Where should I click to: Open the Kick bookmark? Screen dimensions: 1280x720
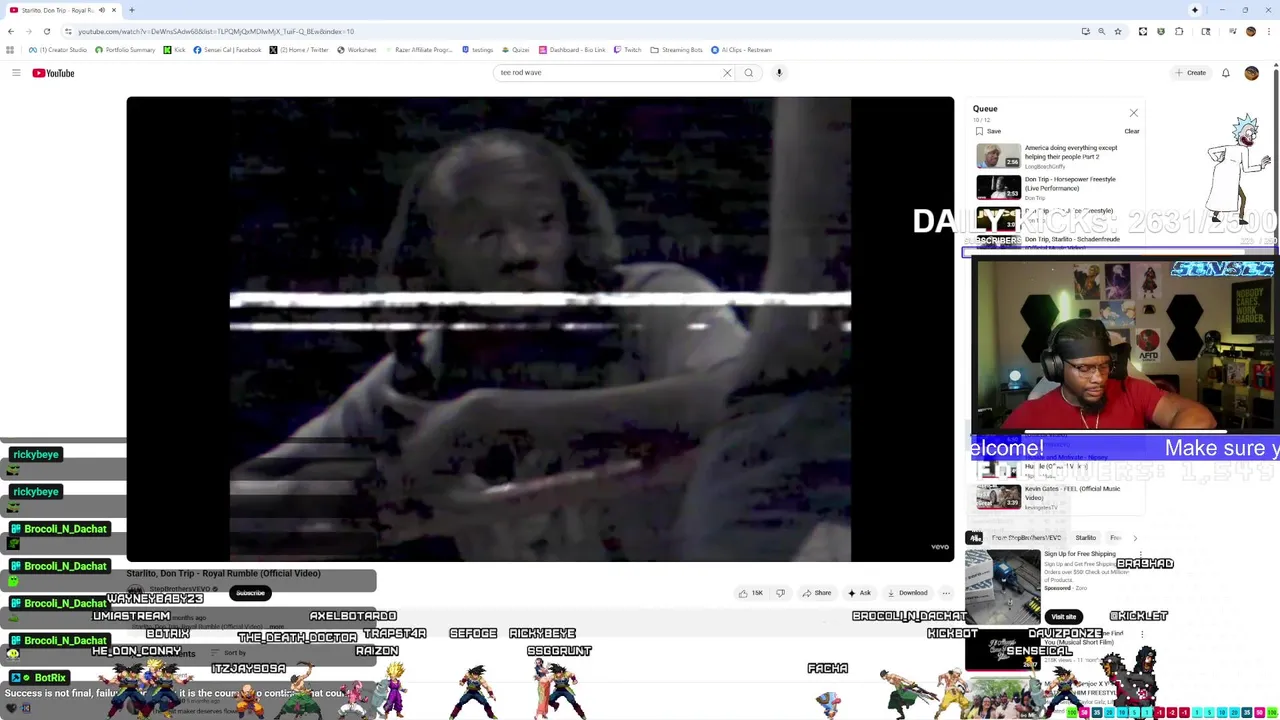[x=175, y=50]
